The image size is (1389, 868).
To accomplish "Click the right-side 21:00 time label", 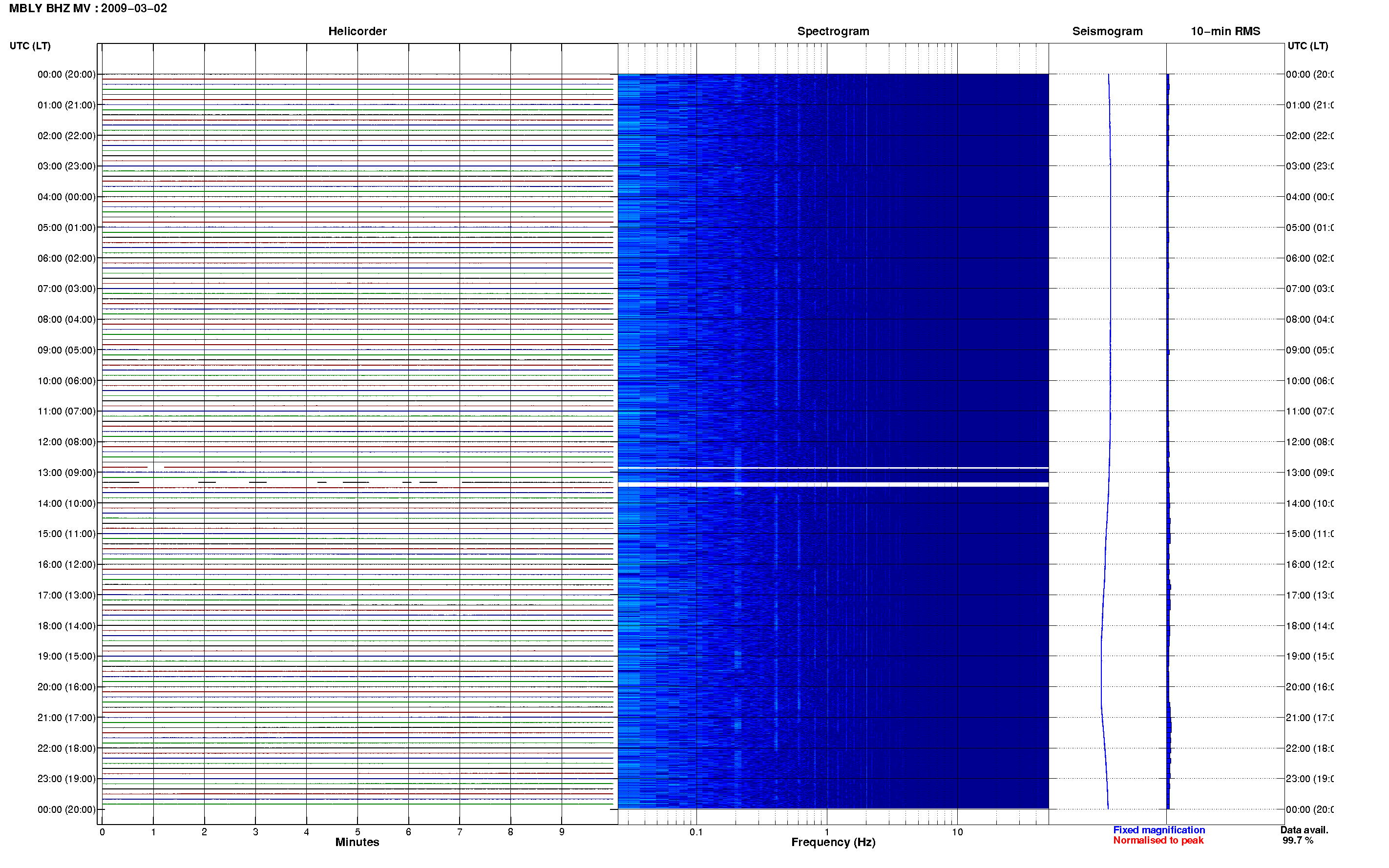I will click(x=1309, y=718).
